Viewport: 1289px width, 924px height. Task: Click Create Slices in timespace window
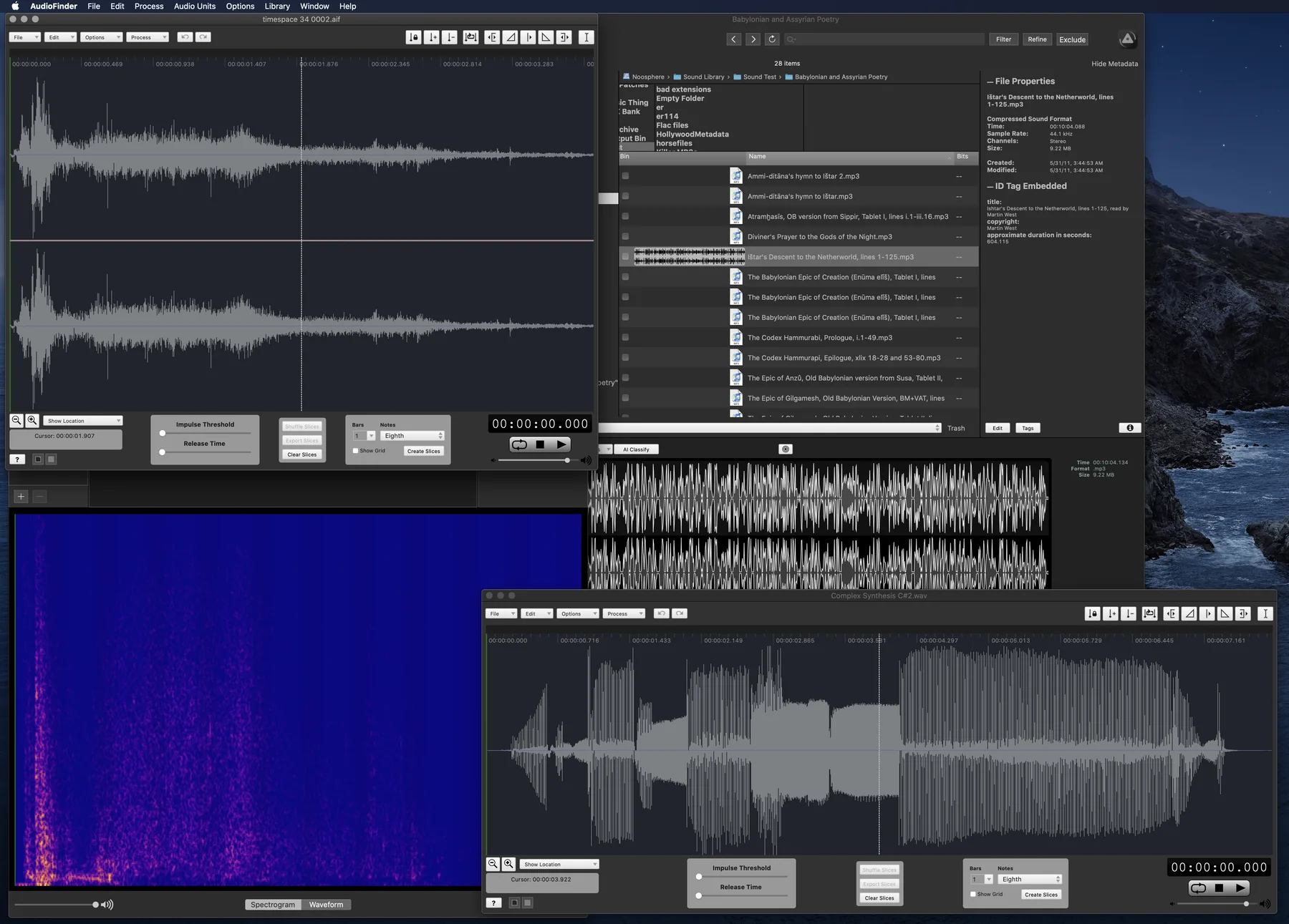coord(424,451)
